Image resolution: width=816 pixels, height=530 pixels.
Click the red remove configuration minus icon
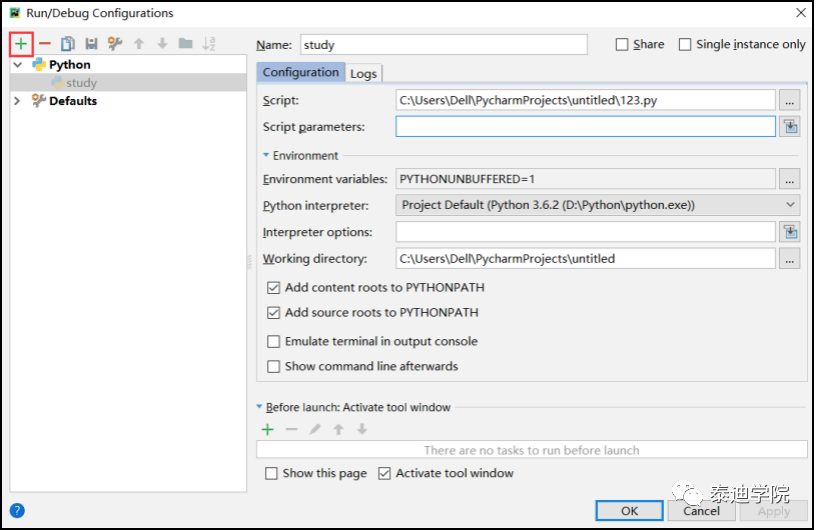44,44
